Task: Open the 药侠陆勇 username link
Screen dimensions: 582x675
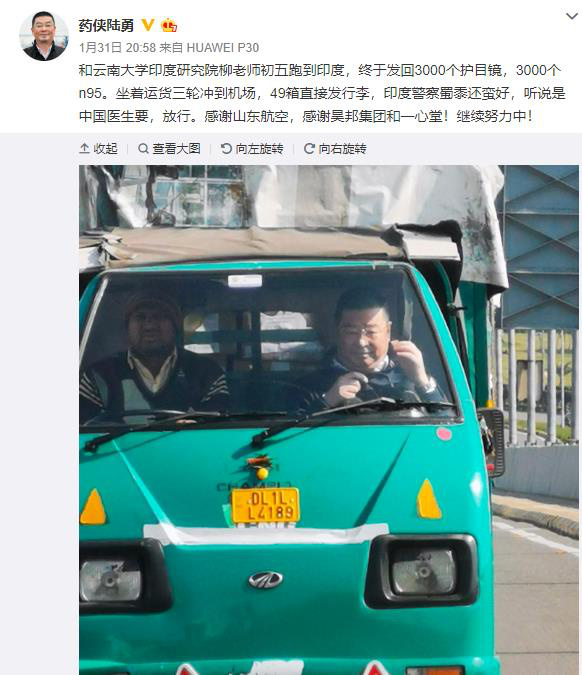Action: click(106, 25)
